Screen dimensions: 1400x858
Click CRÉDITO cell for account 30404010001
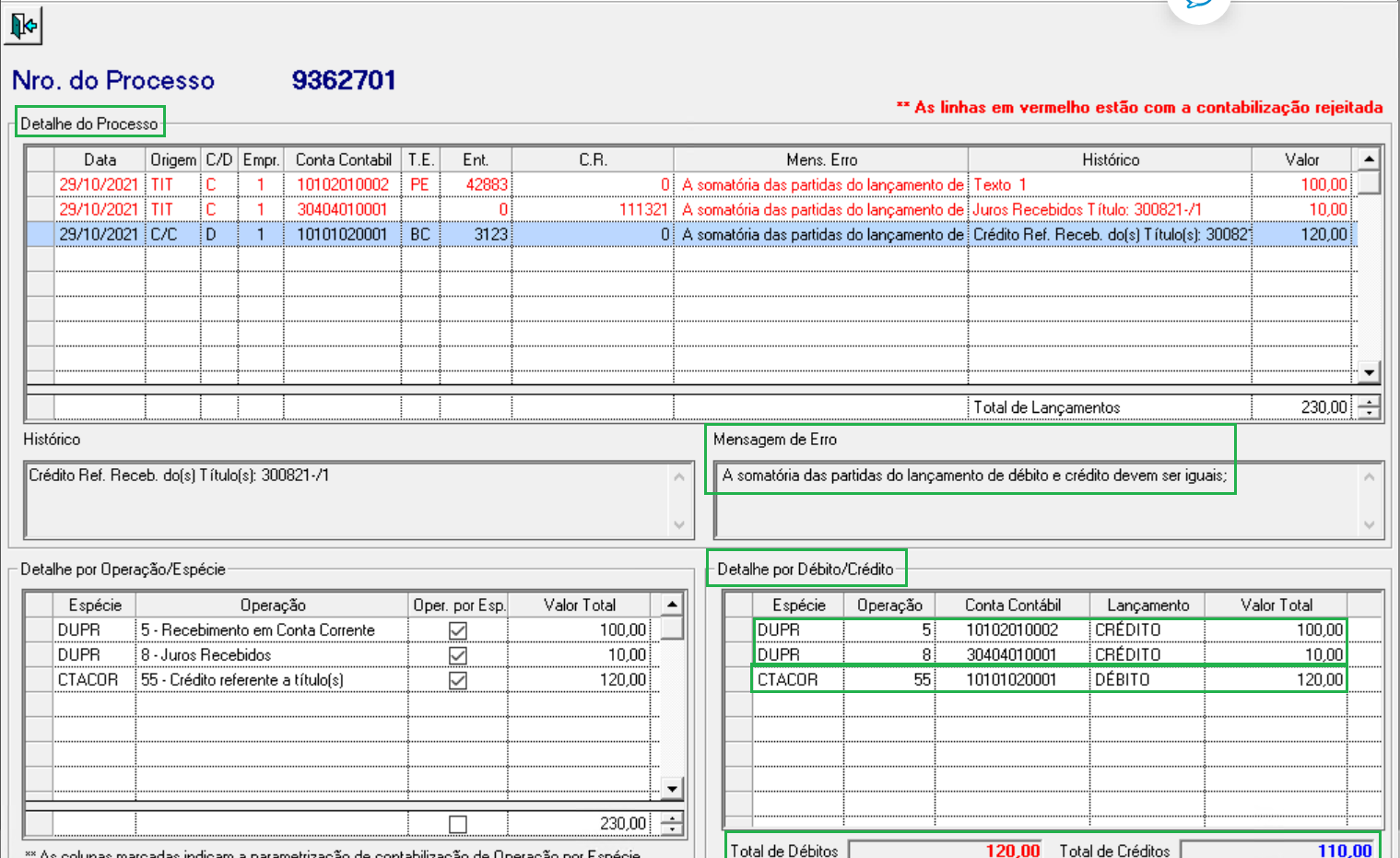pos(1147,655)
